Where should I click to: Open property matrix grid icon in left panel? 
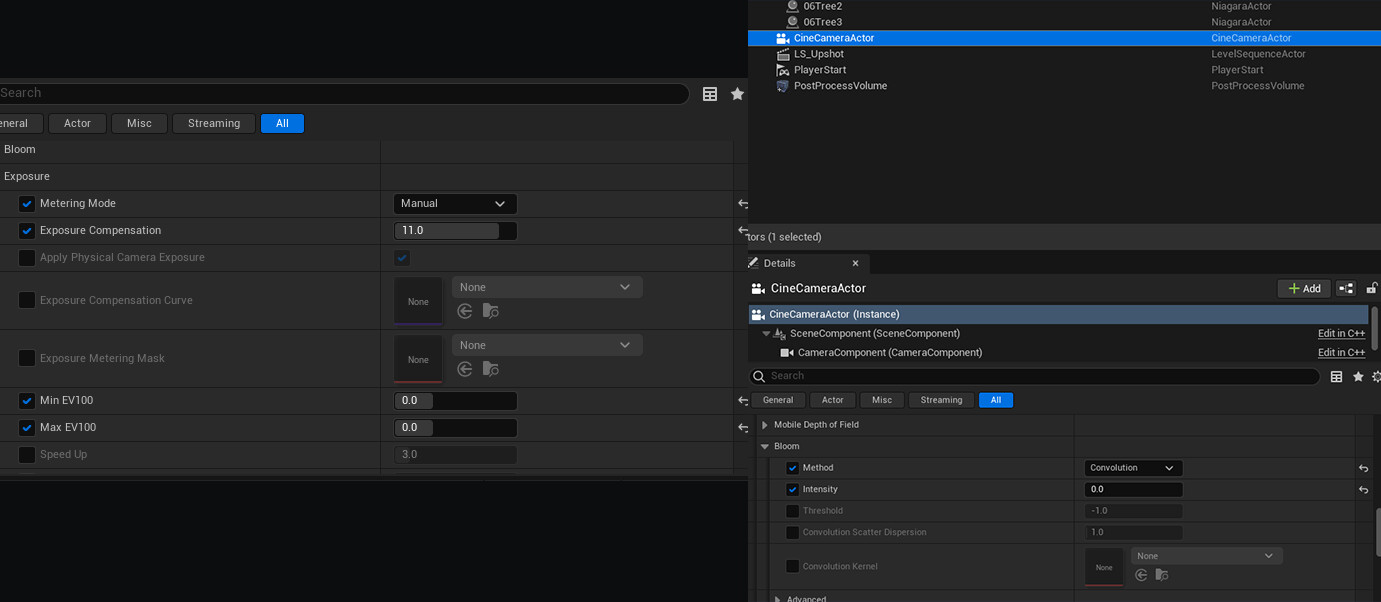coord(710,94)
